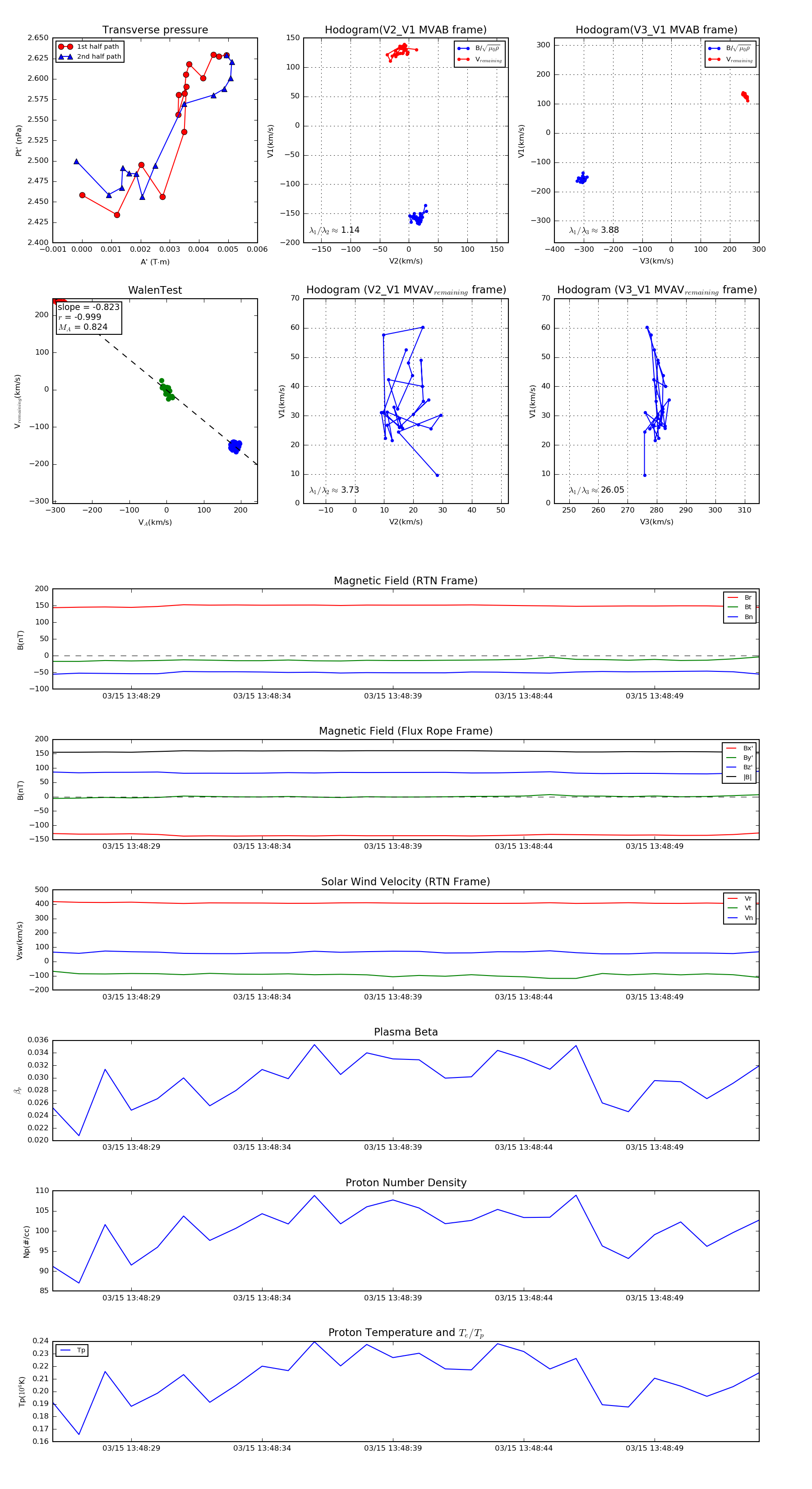Image resolution: width=812 pixels, height=1489 pixels.
Task: Click the 'Proton Number Density' title
Action: coord(406,1183)
